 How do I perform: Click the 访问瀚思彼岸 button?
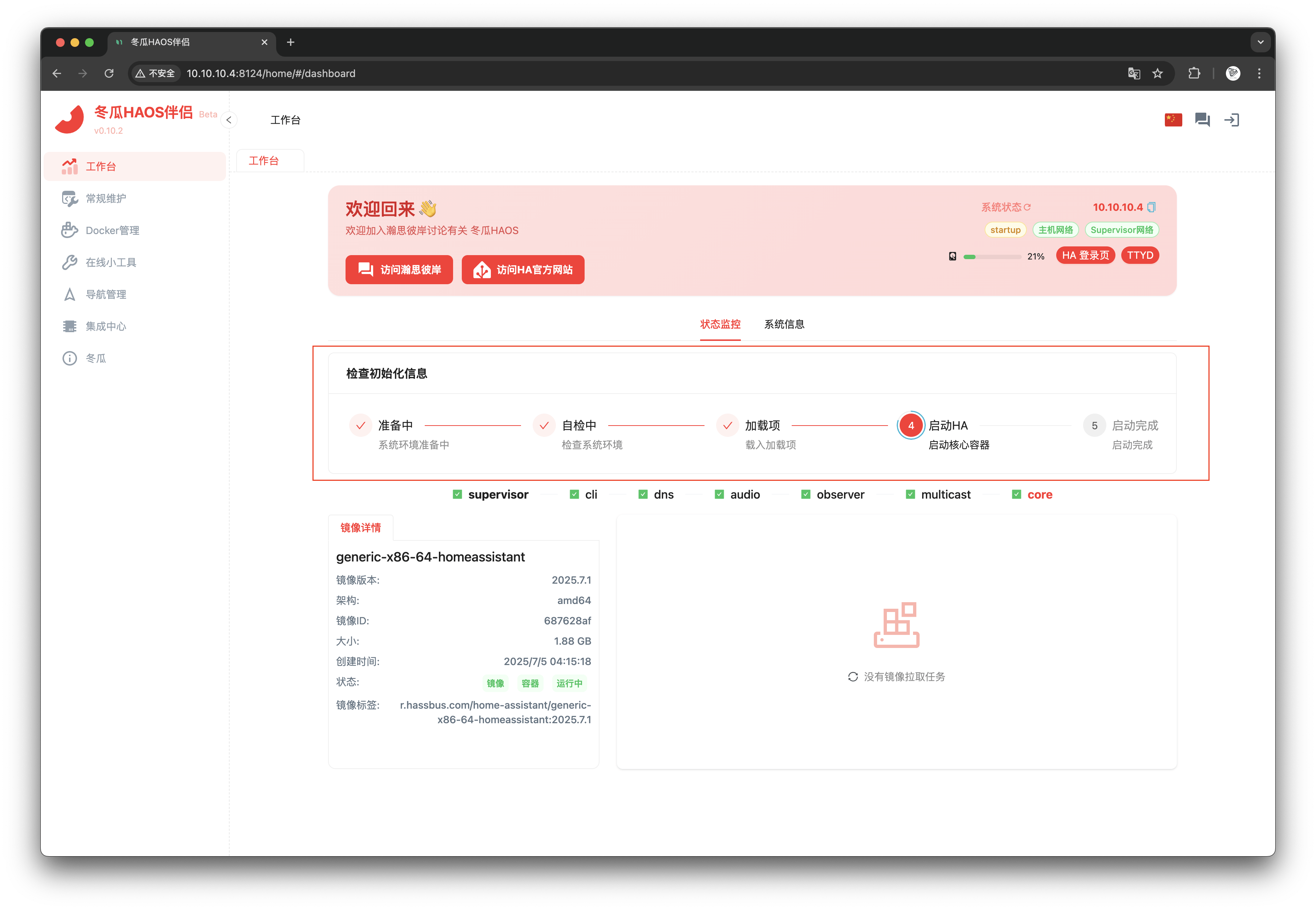399,270
